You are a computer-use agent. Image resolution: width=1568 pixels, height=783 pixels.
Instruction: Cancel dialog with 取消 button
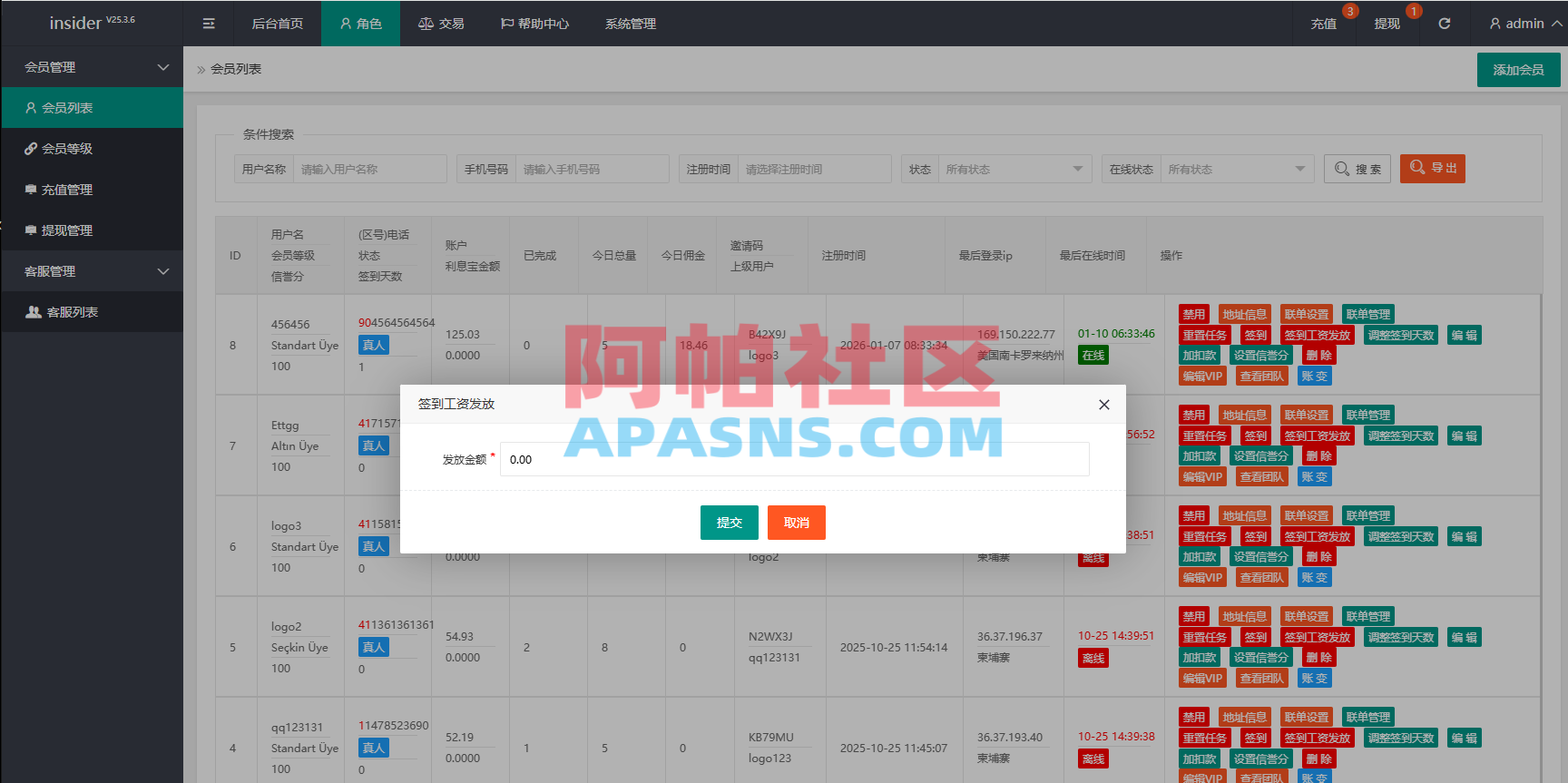(x=797, y=523)
